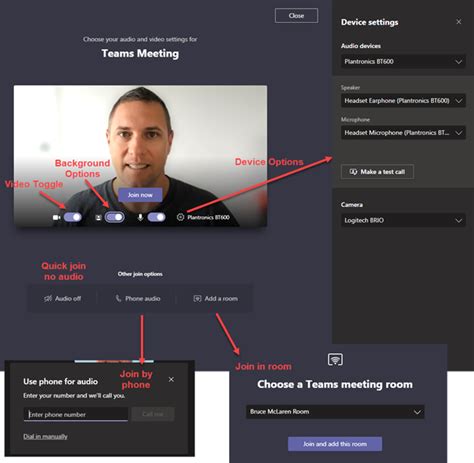The width and height of the screenshot is (474, 463).
Task: Select the Phone audio join option
Action: pos(138,299)
